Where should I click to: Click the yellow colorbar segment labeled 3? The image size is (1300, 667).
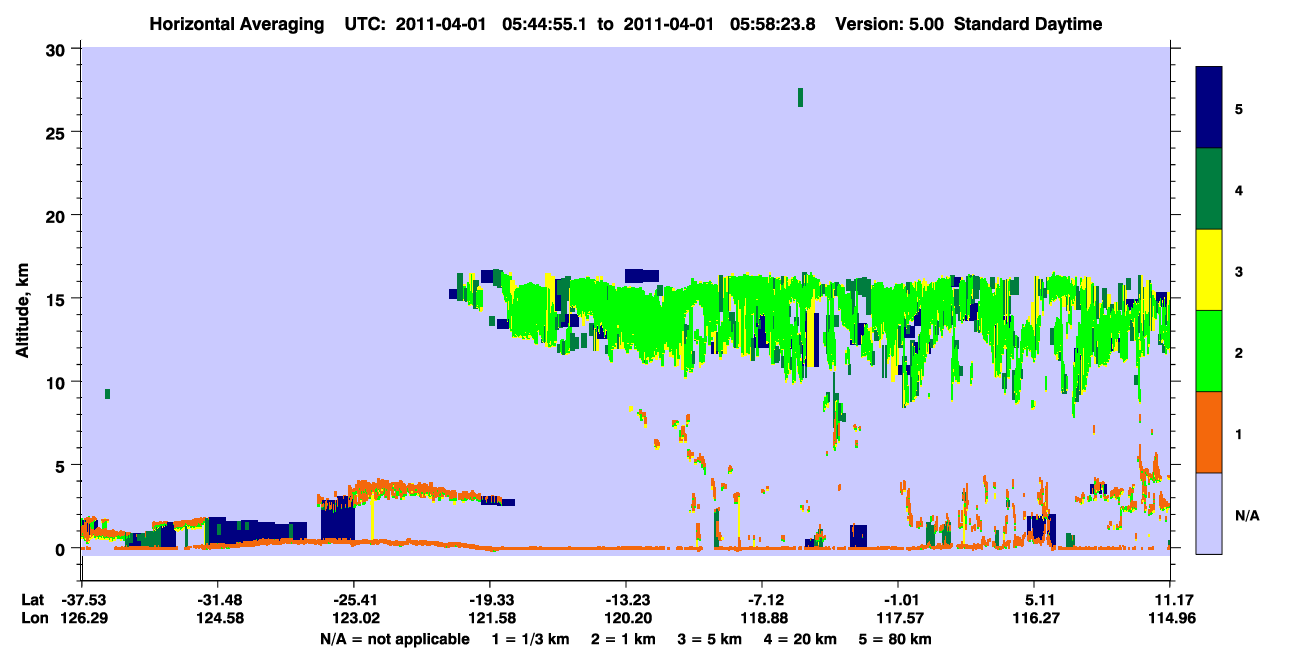(1210, 270)
